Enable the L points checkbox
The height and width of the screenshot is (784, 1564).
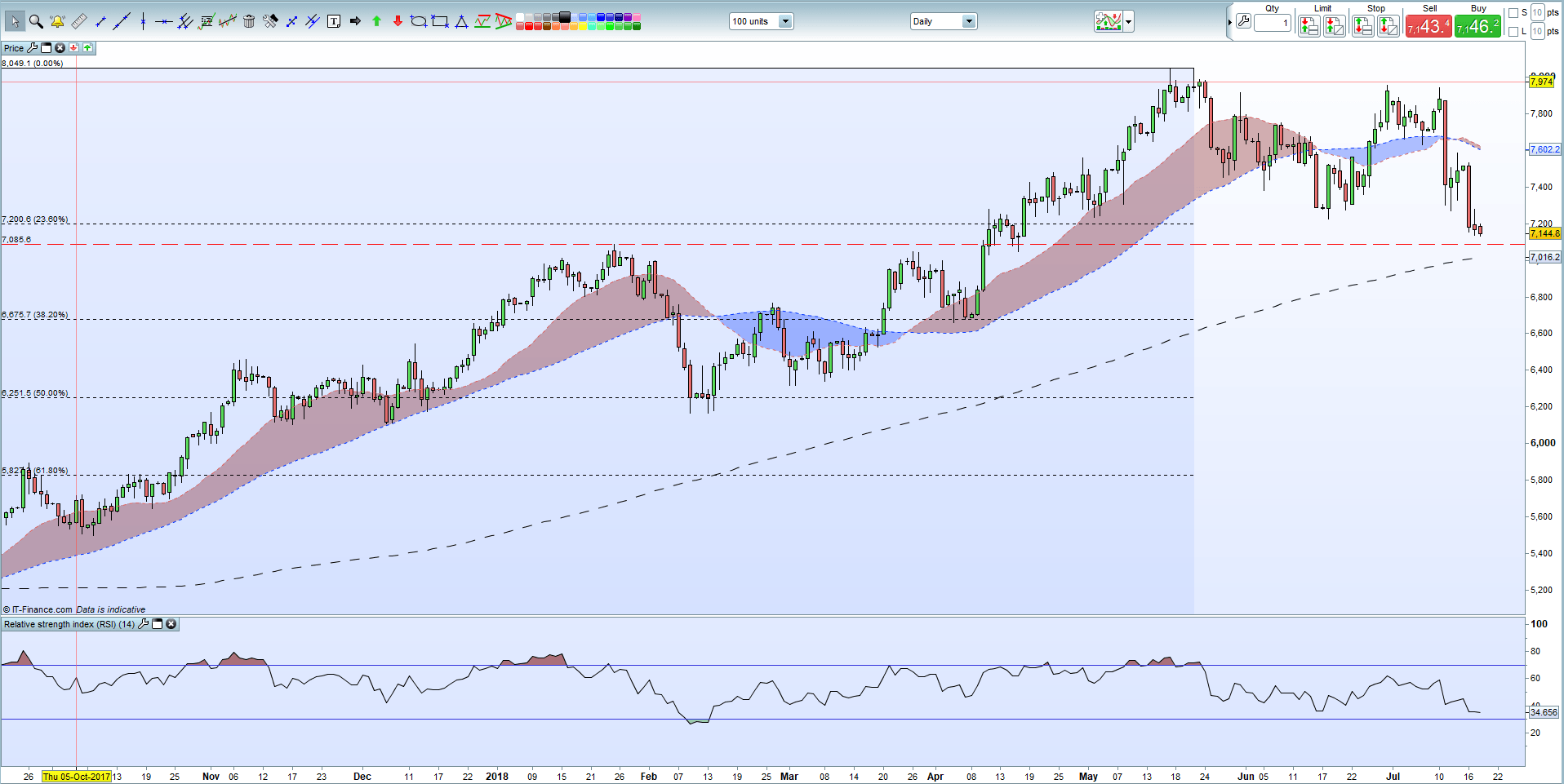pyautogui.click(x=1513, y=32)
